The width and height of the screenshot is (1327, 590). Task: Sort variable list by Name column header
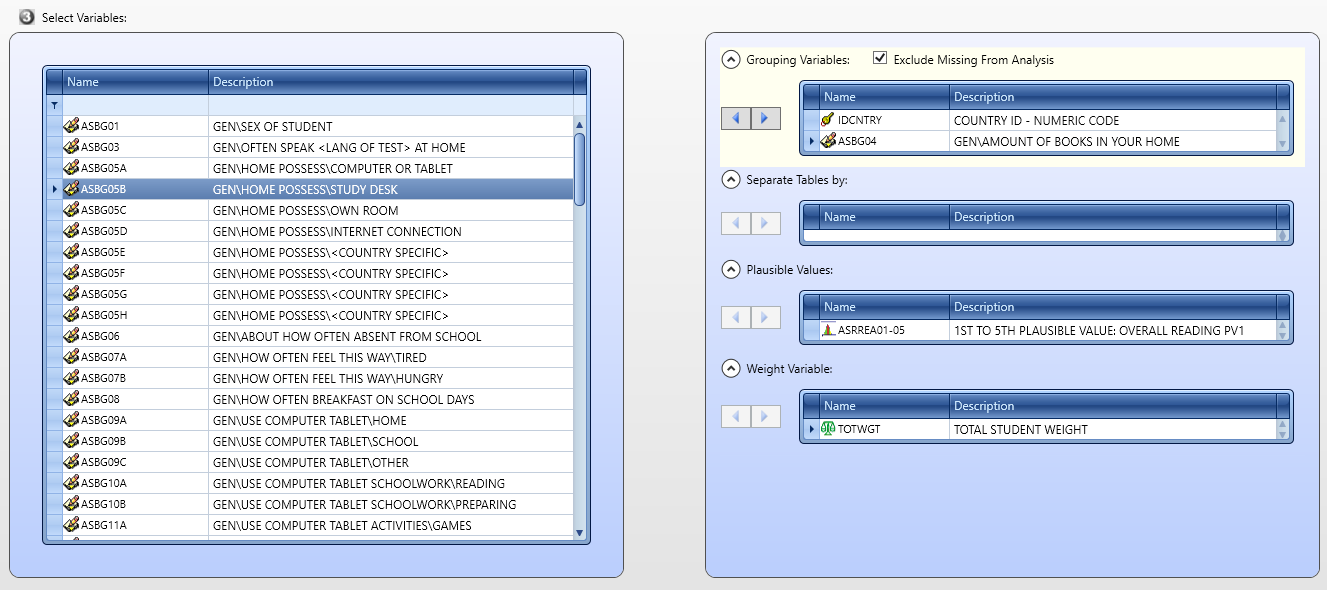tap(135, 82)
